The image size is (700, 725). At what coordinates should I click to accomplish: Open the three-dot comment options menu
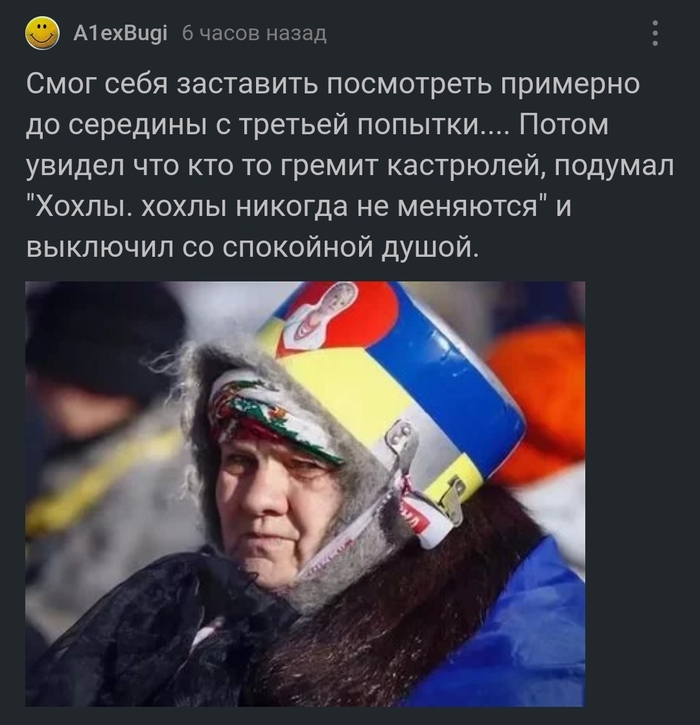(655, 33)
